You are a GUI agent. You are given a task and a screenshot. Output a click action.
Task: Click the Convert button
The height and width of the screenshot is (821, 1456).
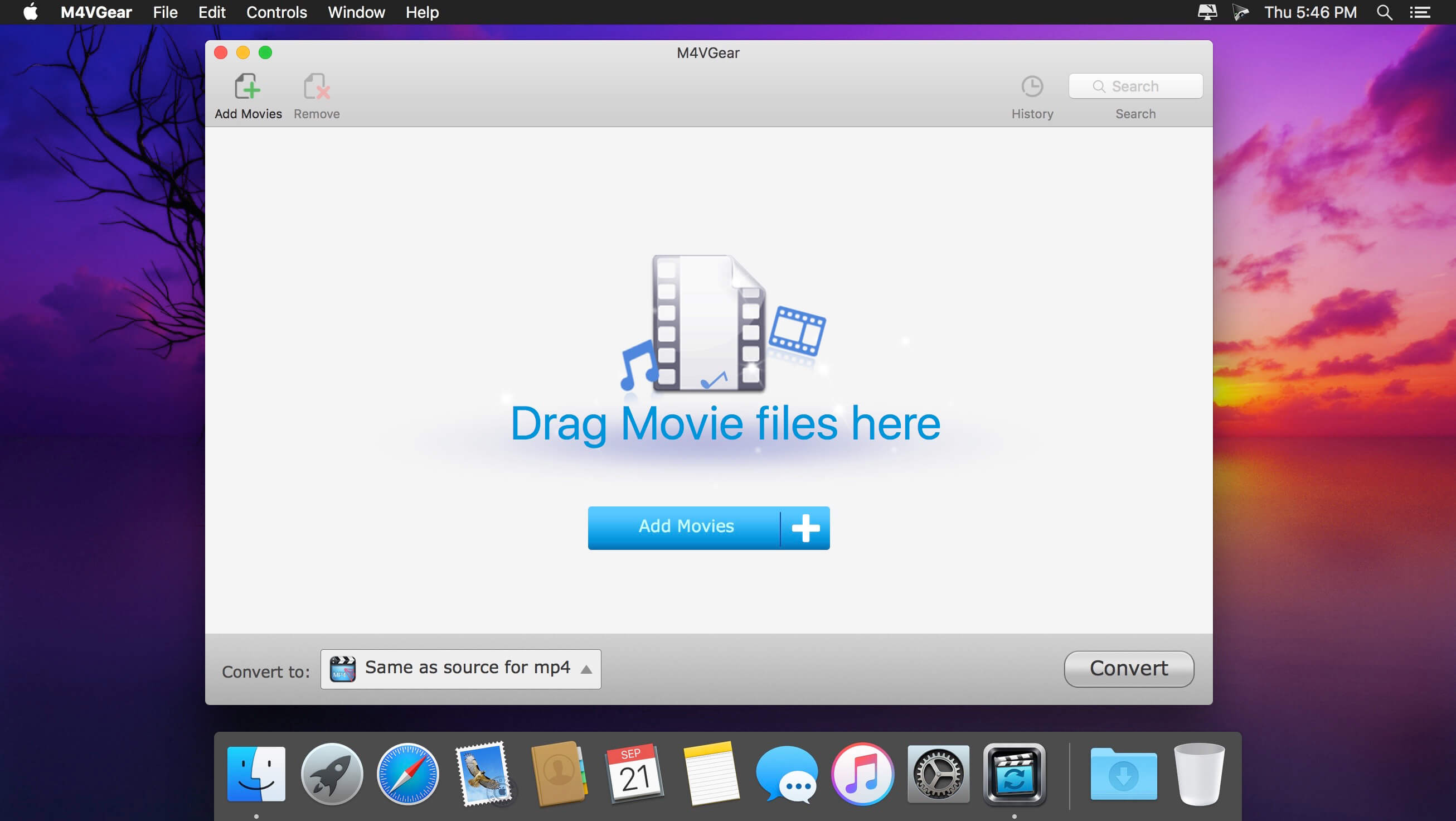(x=1129, y=669)
